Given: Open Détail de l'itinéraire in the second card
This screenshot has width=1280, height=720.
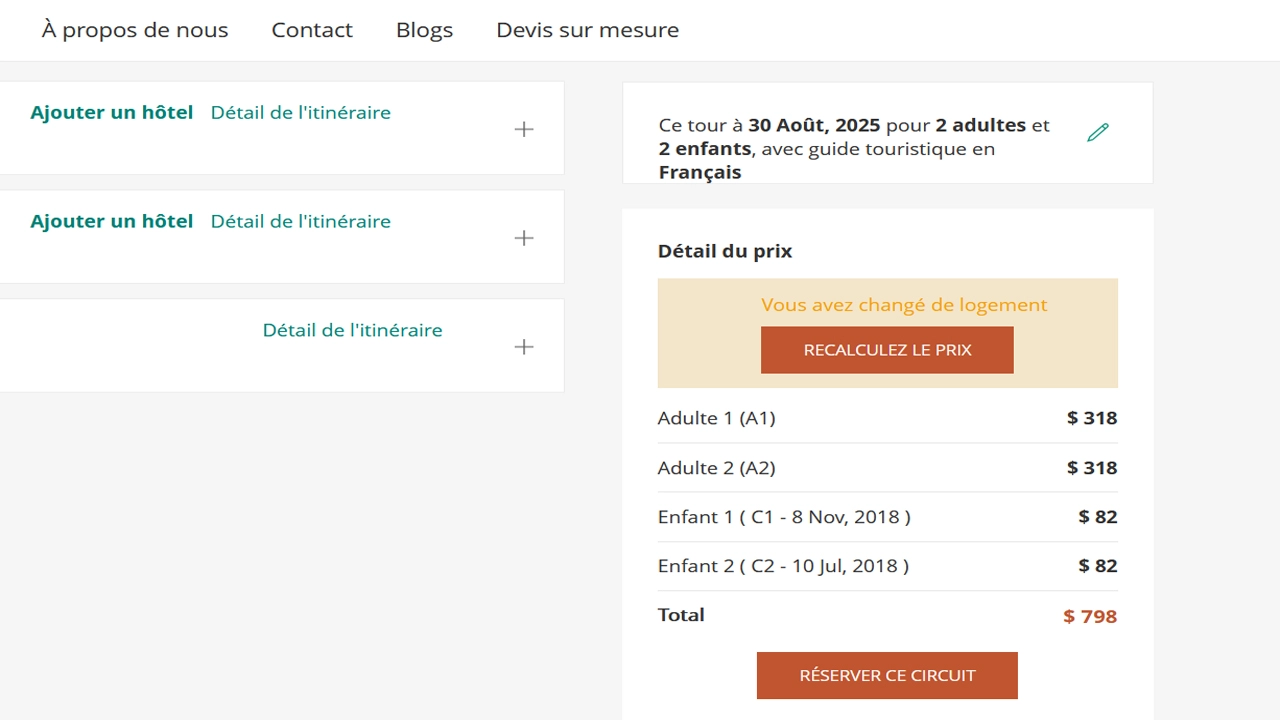Looking at the screenshot, I should 301,221.
